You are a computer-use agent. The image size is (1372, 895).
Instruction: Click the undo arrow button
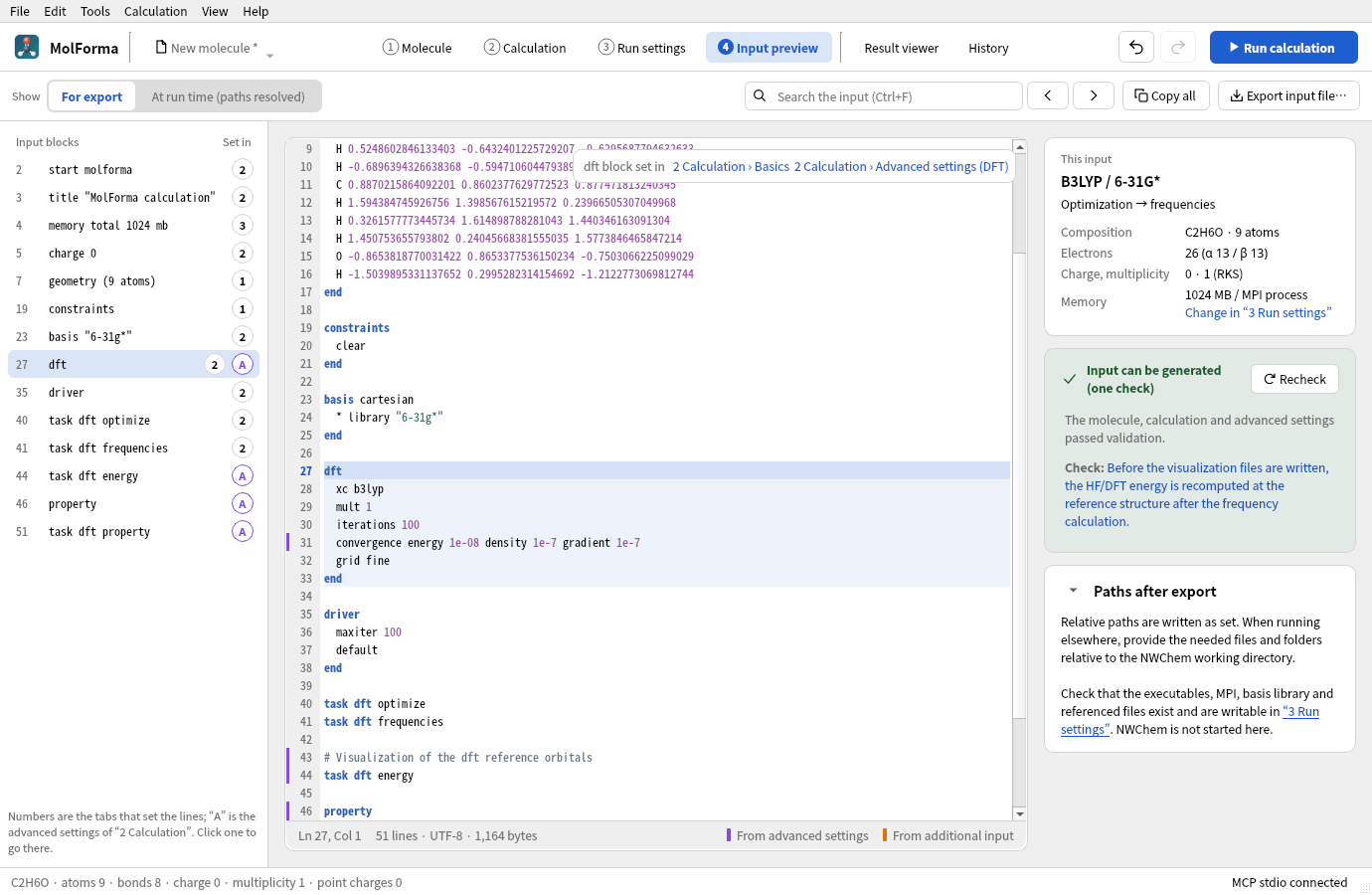pyautogui.click(x=1136, y=47)
